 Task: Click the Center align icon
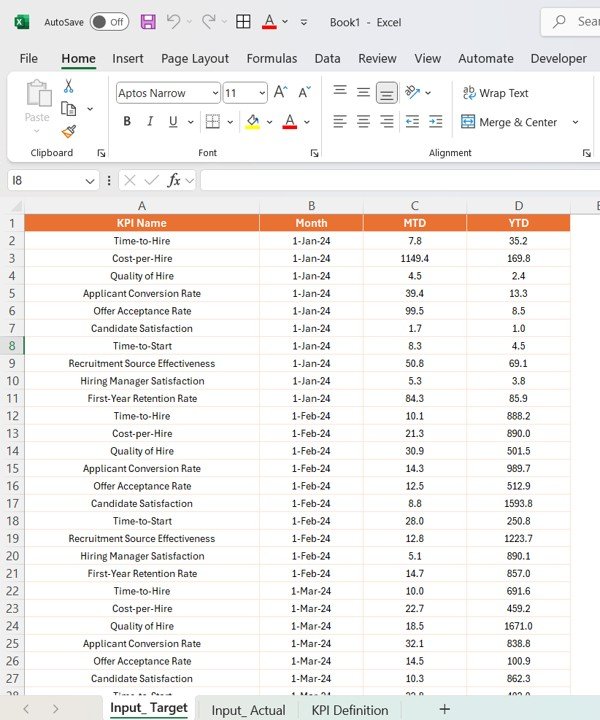[362, 122]
